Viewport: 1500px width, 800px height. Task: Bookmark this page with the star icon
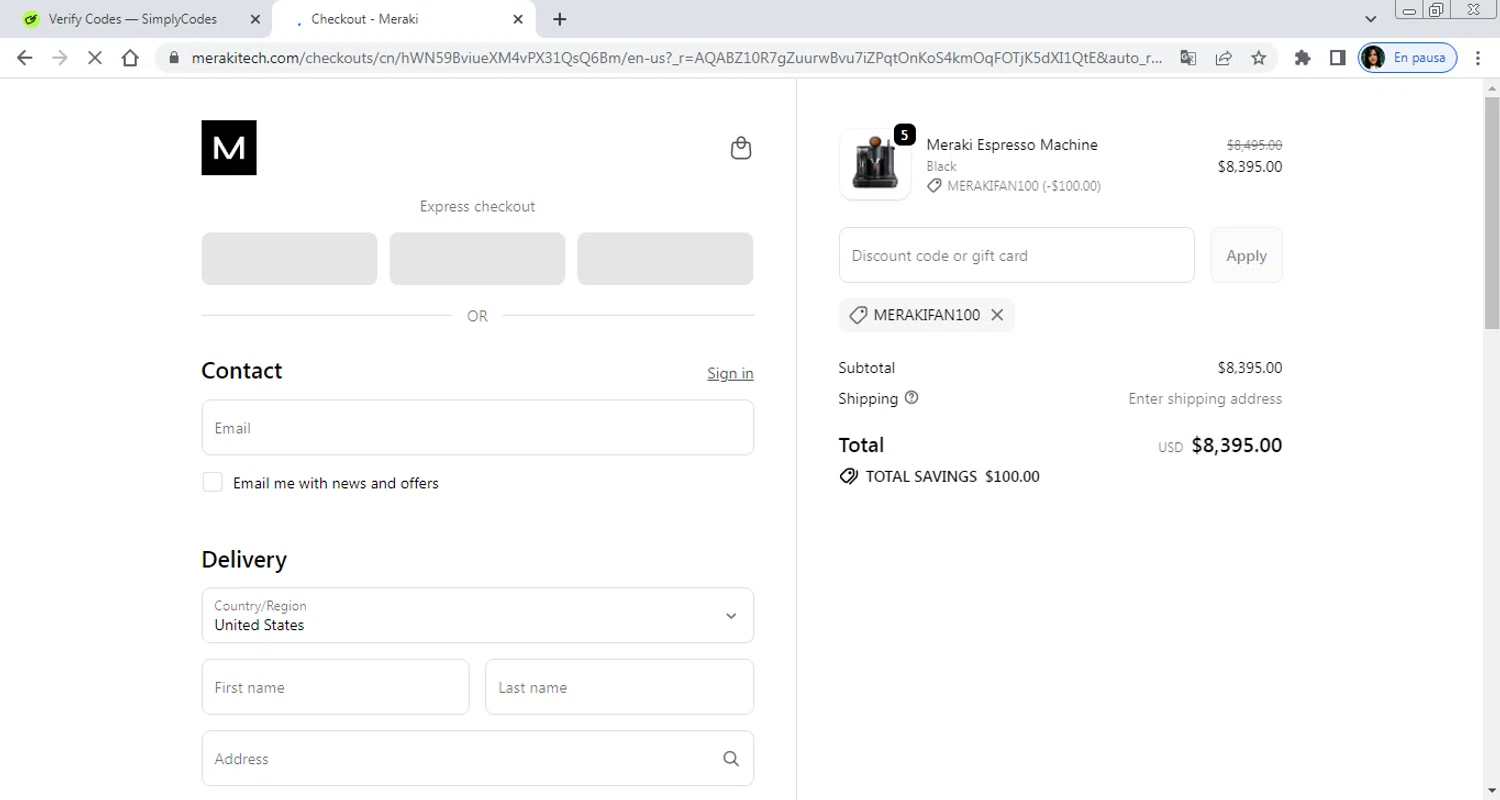(x=1259, y=58)
